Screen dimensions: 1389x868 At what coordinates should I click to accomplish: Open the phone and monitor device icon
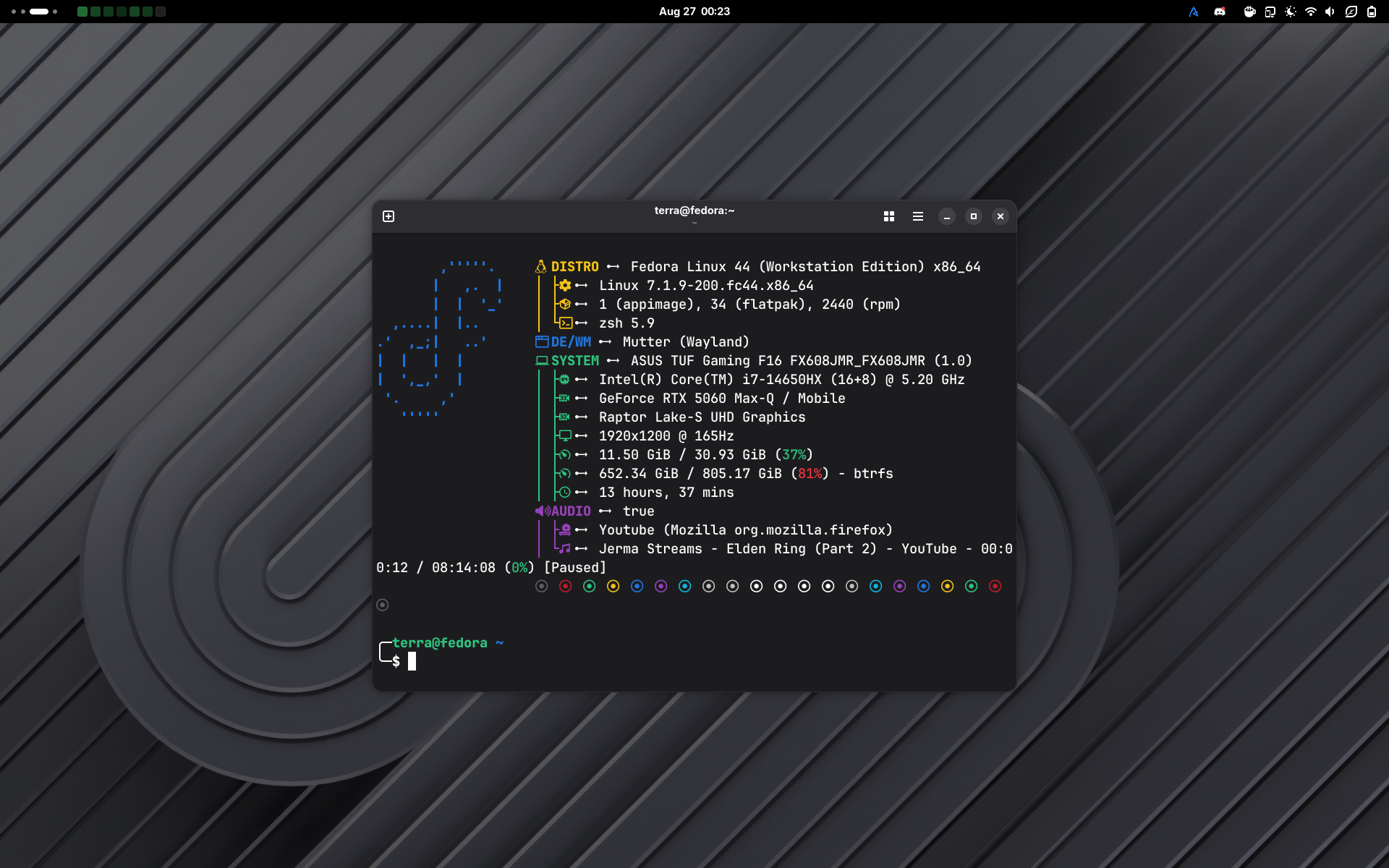click(1270, 12)
